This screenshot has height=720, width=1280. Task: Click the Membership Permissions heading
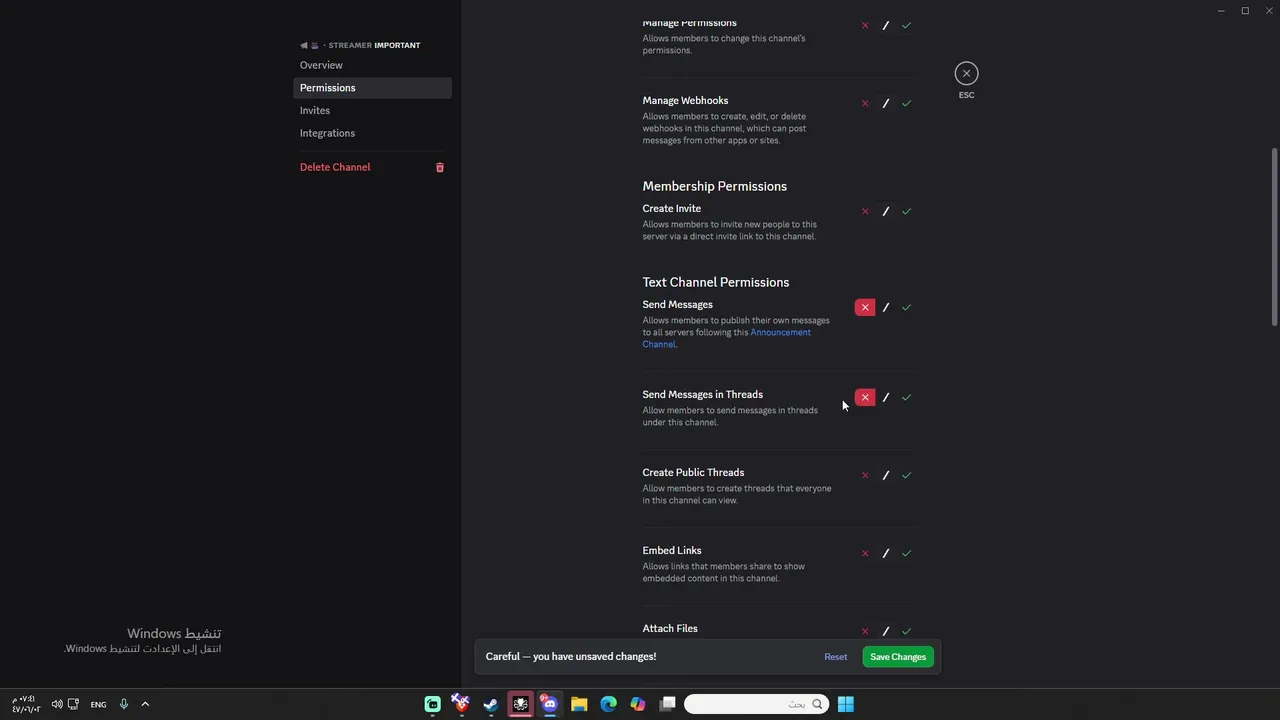(x=714, y=186)
